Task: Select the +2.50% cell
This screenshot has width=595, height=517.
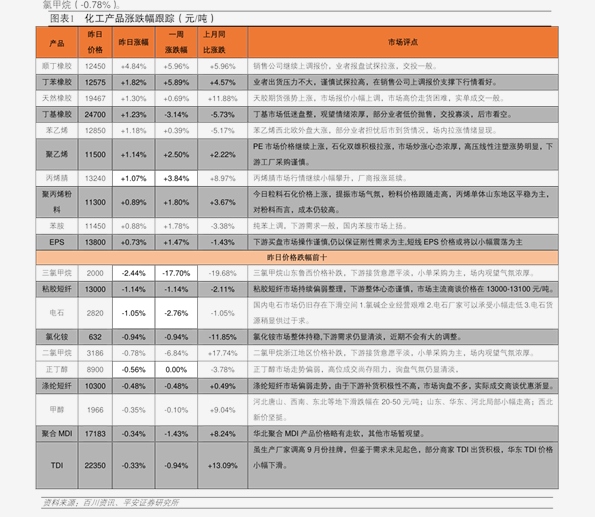Action: 176,154
